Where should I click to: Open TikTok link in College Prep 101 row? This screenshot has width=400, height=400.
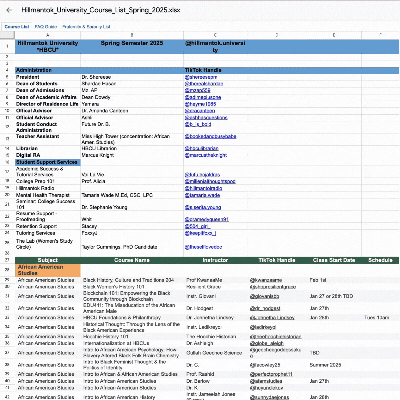[210, 181]
